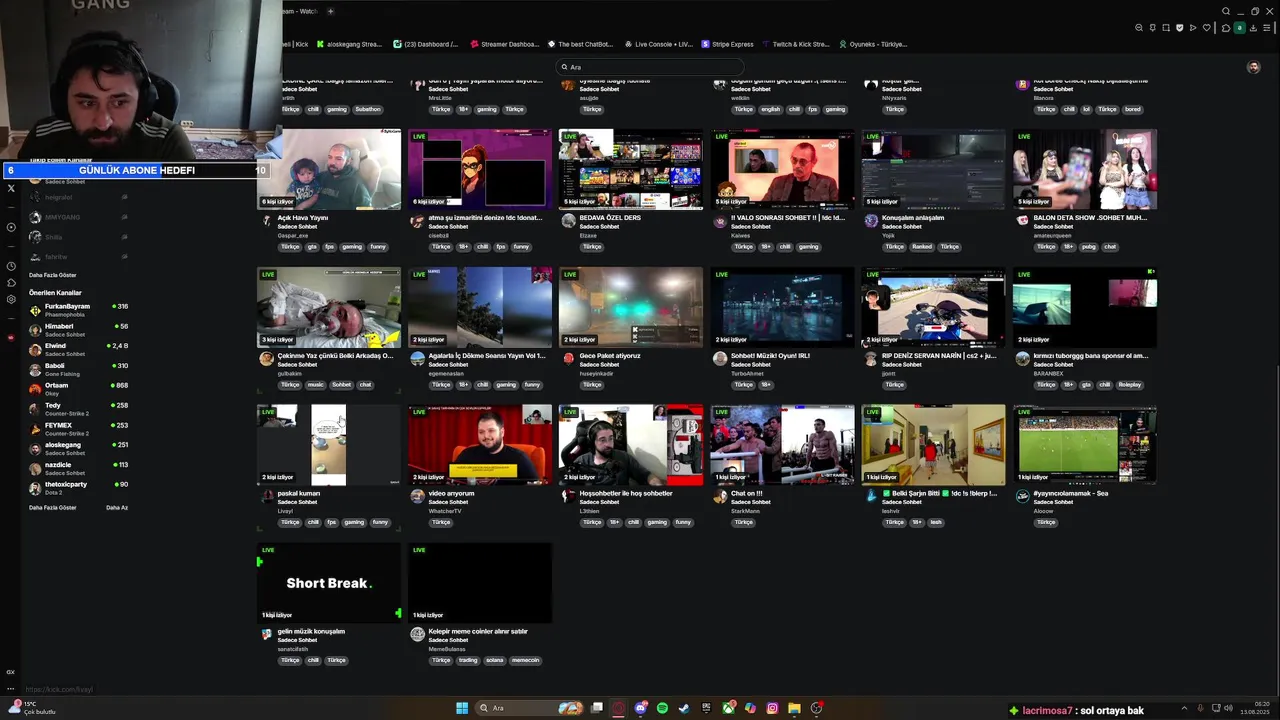The width and height of the screenshot is (1280, 720).
Task: Click Kick search field Ara
Action: tap(650, 67)
